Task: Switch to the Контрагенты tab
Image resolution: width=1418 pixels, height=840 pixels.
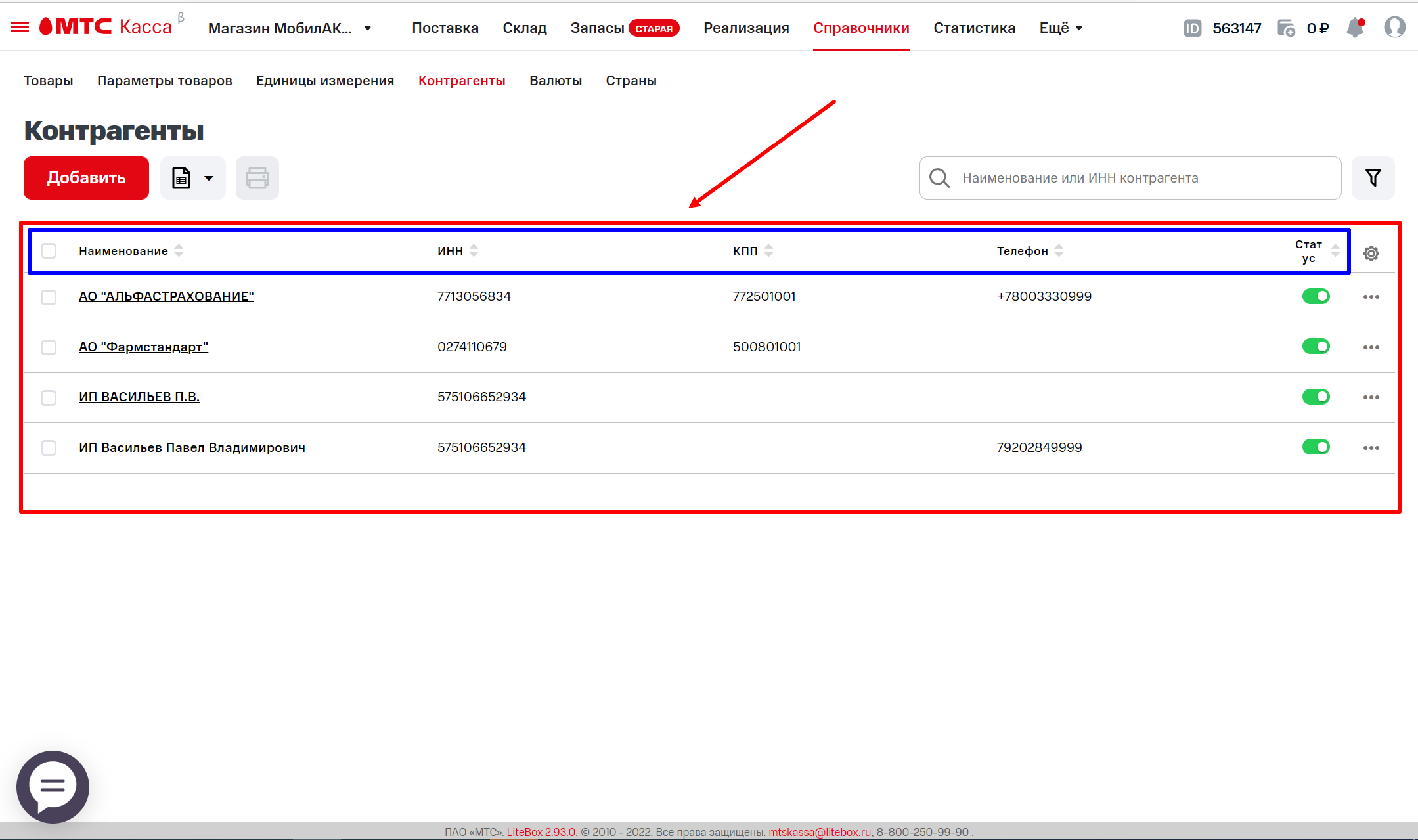Action: point(462,81)
